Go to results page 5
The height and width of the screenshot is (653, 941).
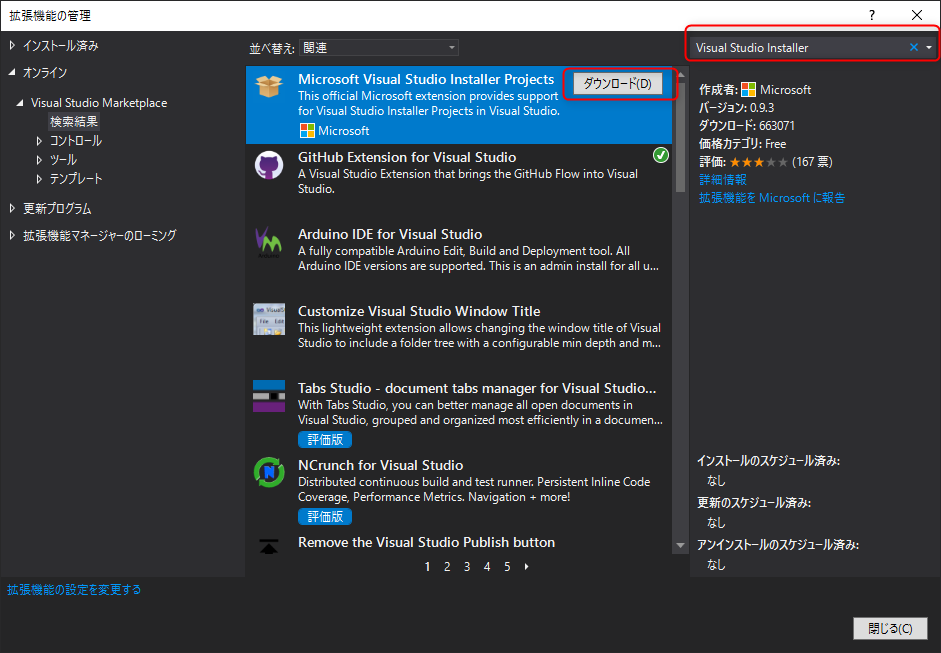[507, 567]
